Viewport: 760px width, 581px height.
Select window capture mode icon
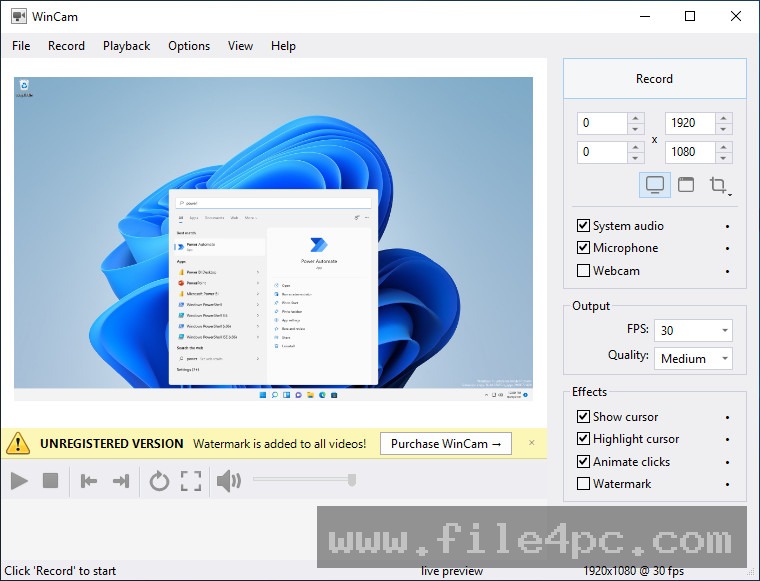pos(685,185)
